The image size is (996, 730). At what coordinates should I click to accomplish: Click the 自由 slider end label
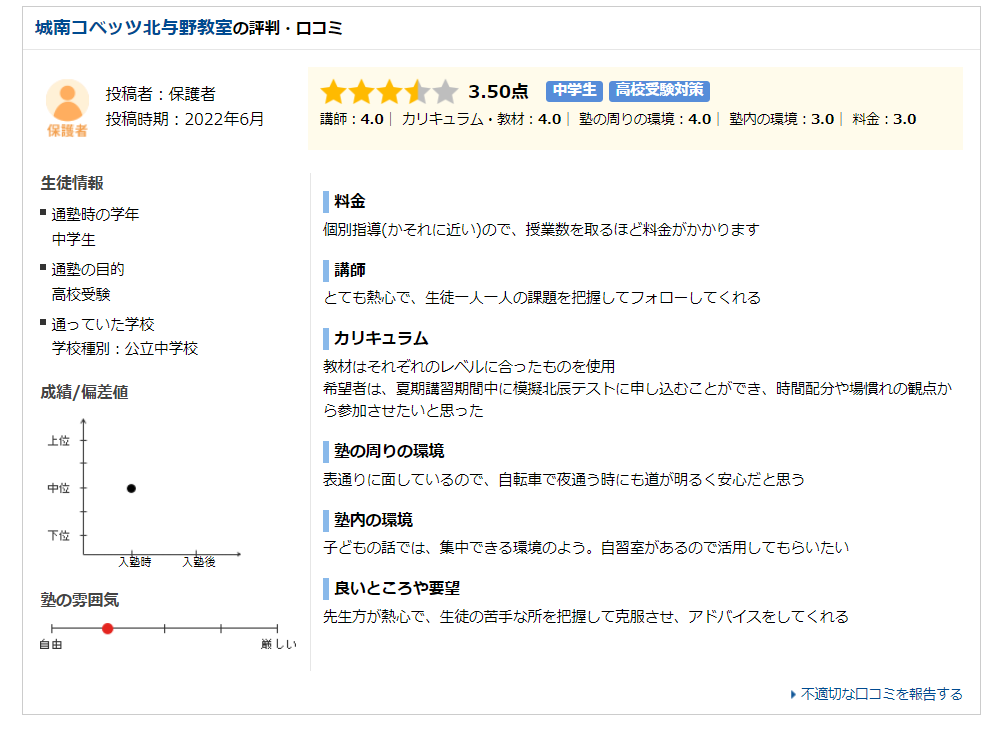(x=51, y=644)
